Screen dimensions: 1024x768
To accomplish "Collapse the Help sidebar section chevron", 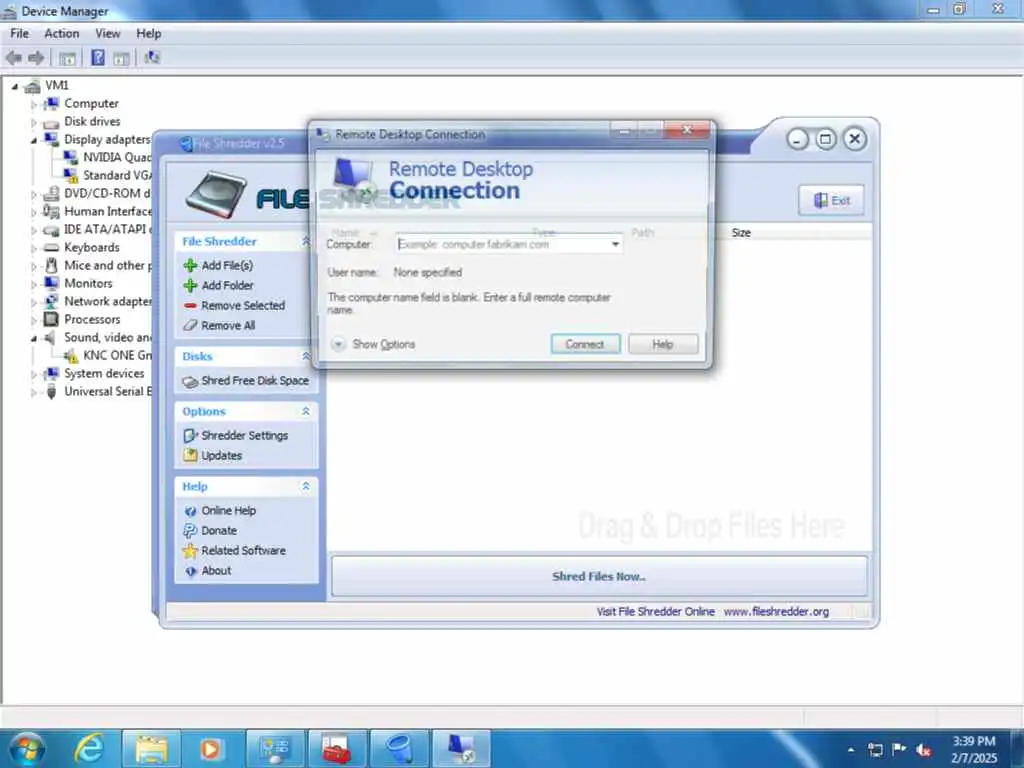I will click(x=306, y=487).
